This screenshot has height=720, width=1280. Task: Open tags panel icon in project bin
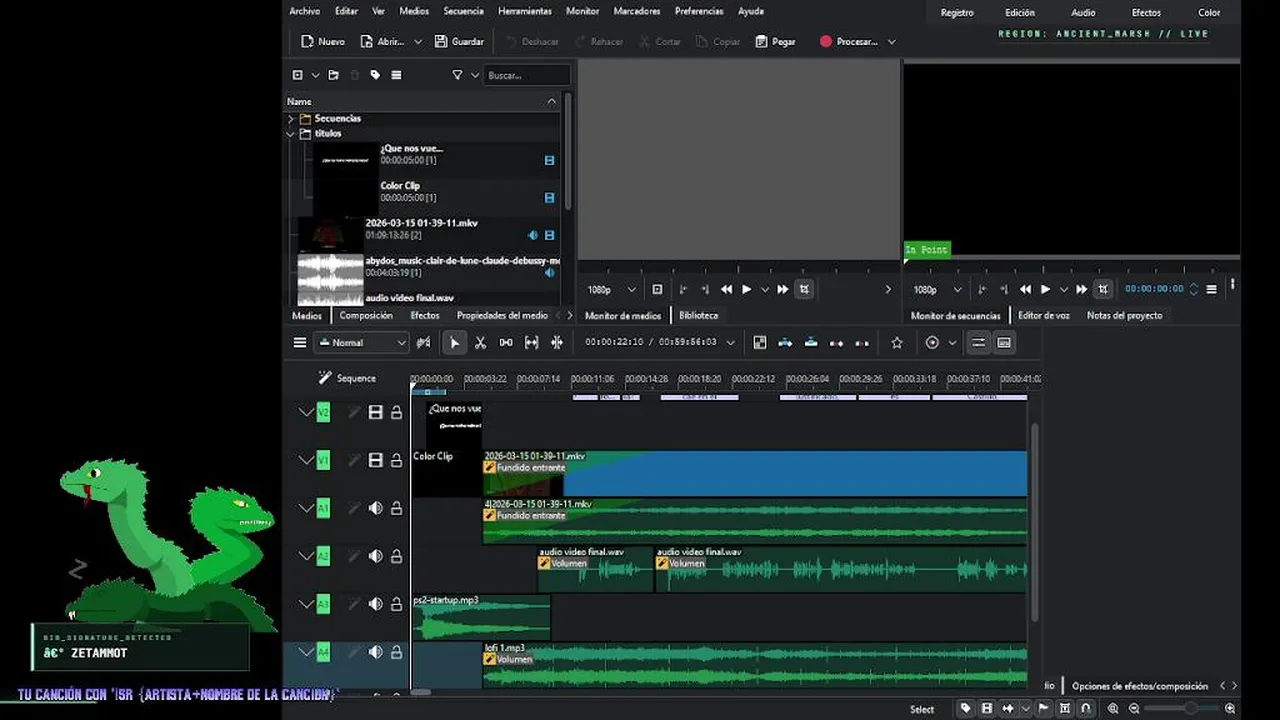pos(375,75)
